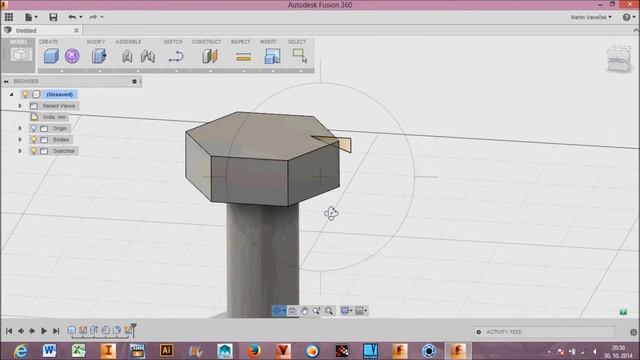Viewport: 640px width, 360px height.
Task: Switch to the Untitled document tab
Action: coord(26,31)
